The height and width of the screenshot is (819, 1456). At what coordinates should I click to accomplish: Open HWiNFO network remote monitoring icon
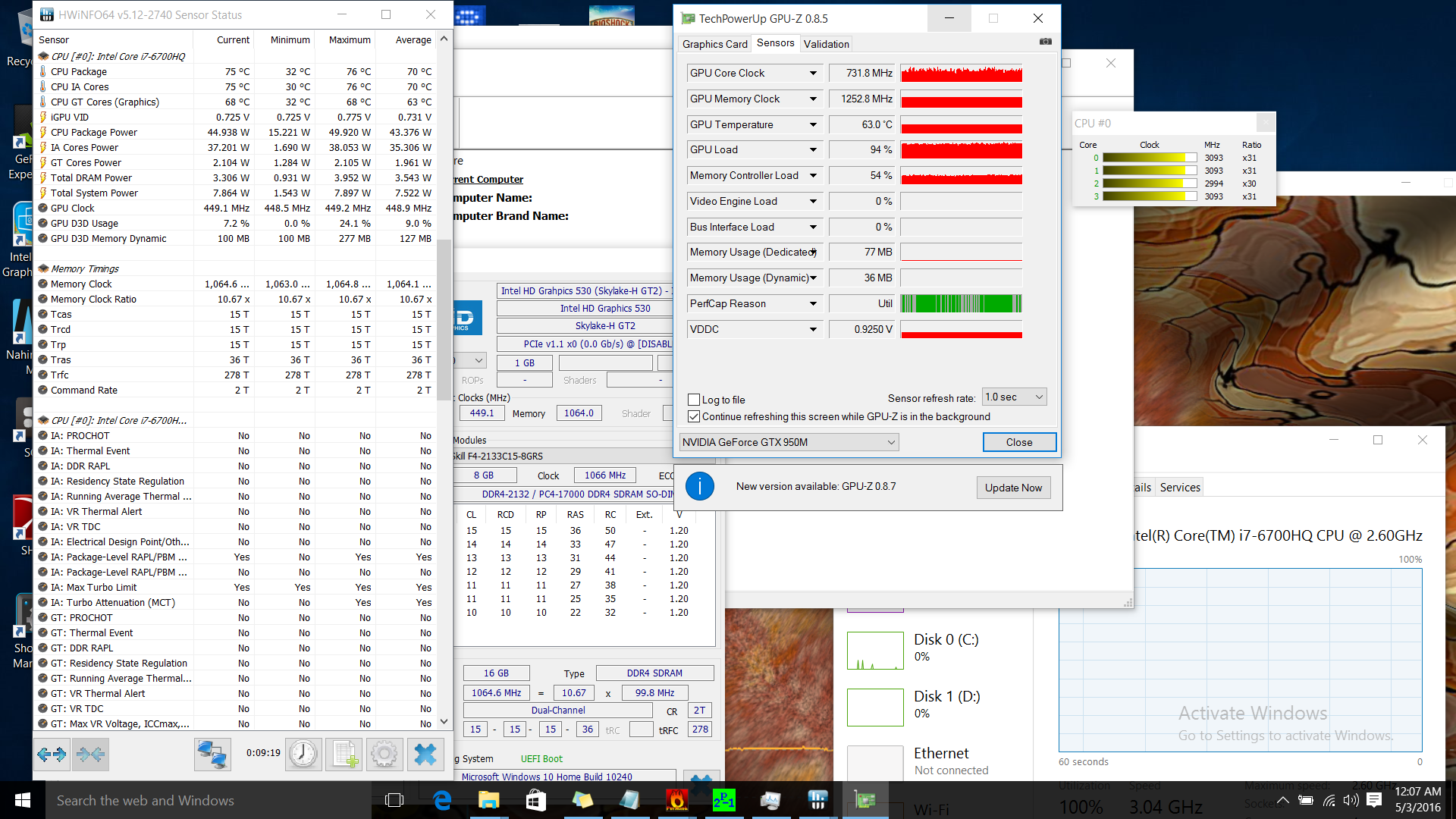pyautogui.click(x=212, y=754)
